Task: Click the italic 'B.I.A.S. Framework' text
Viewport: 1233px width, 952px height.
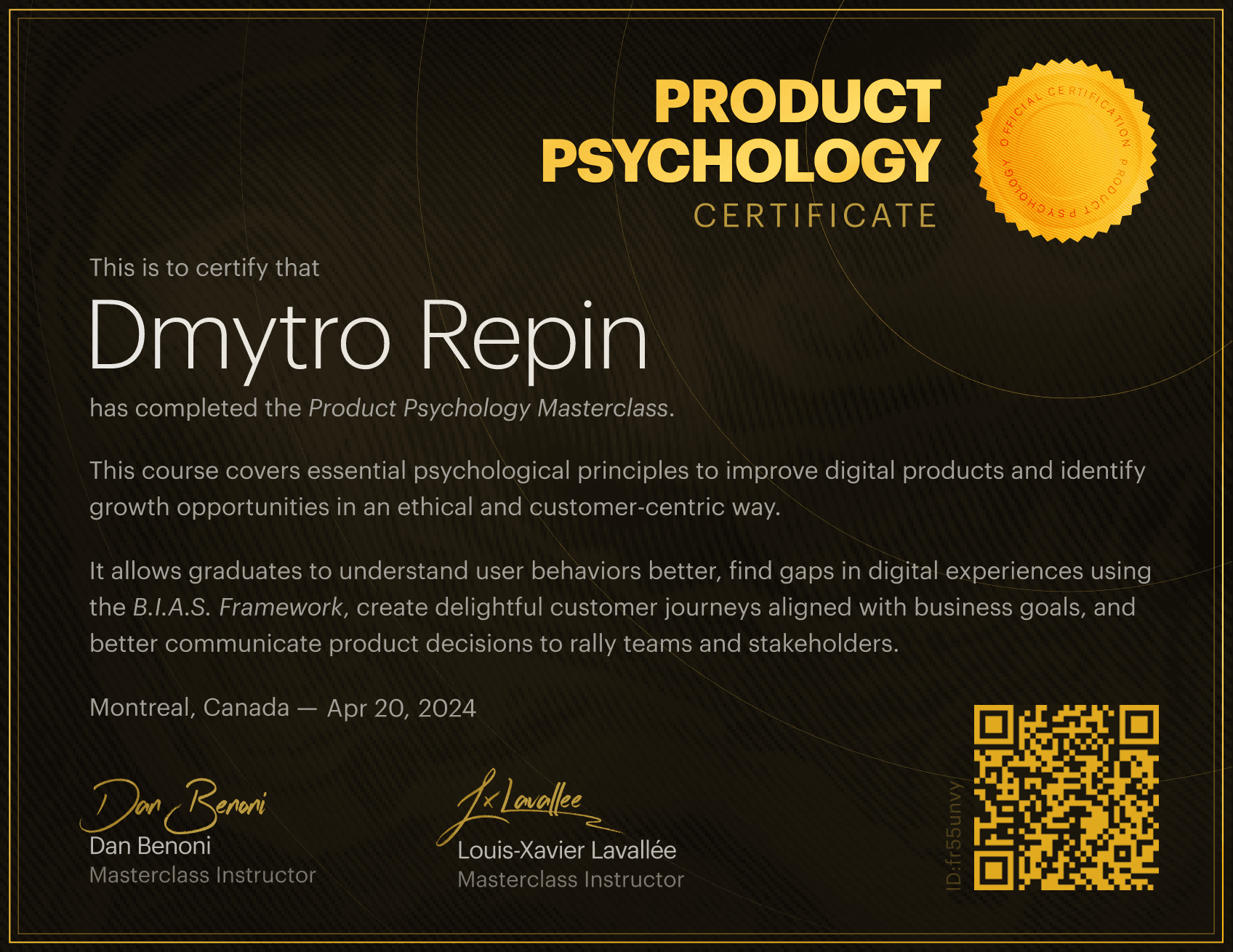Action: coord(238,607)
